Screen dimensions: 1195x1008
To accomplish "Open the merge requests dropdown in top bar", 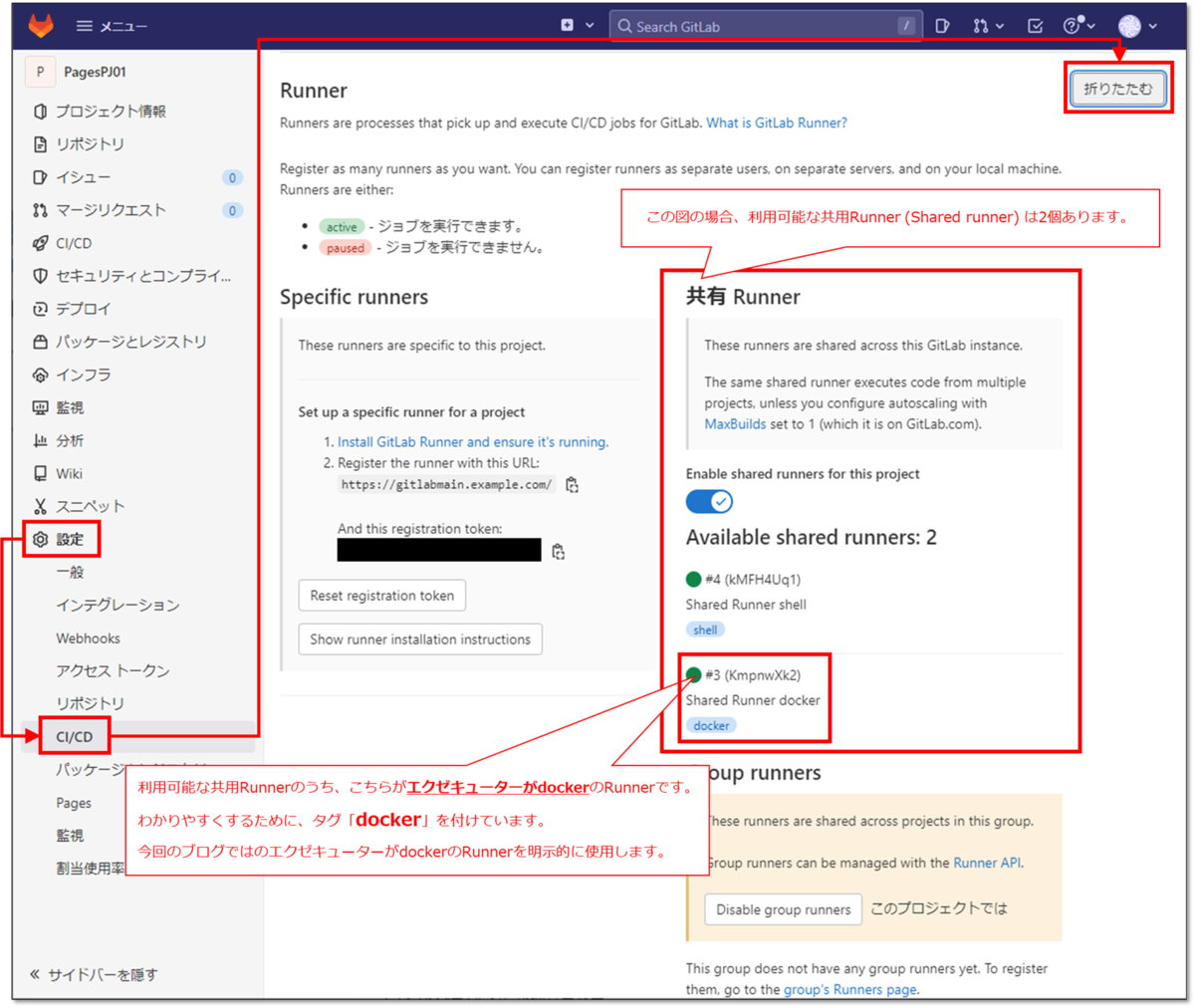I will tap(989, 26).
